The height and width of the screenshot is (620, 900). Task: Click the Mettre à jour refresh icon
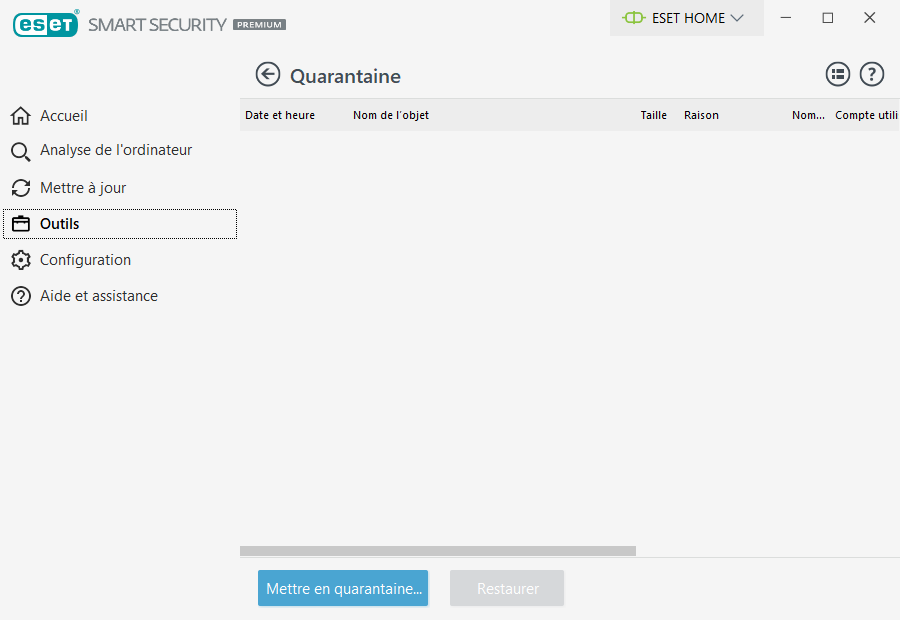tap(21, 188)
